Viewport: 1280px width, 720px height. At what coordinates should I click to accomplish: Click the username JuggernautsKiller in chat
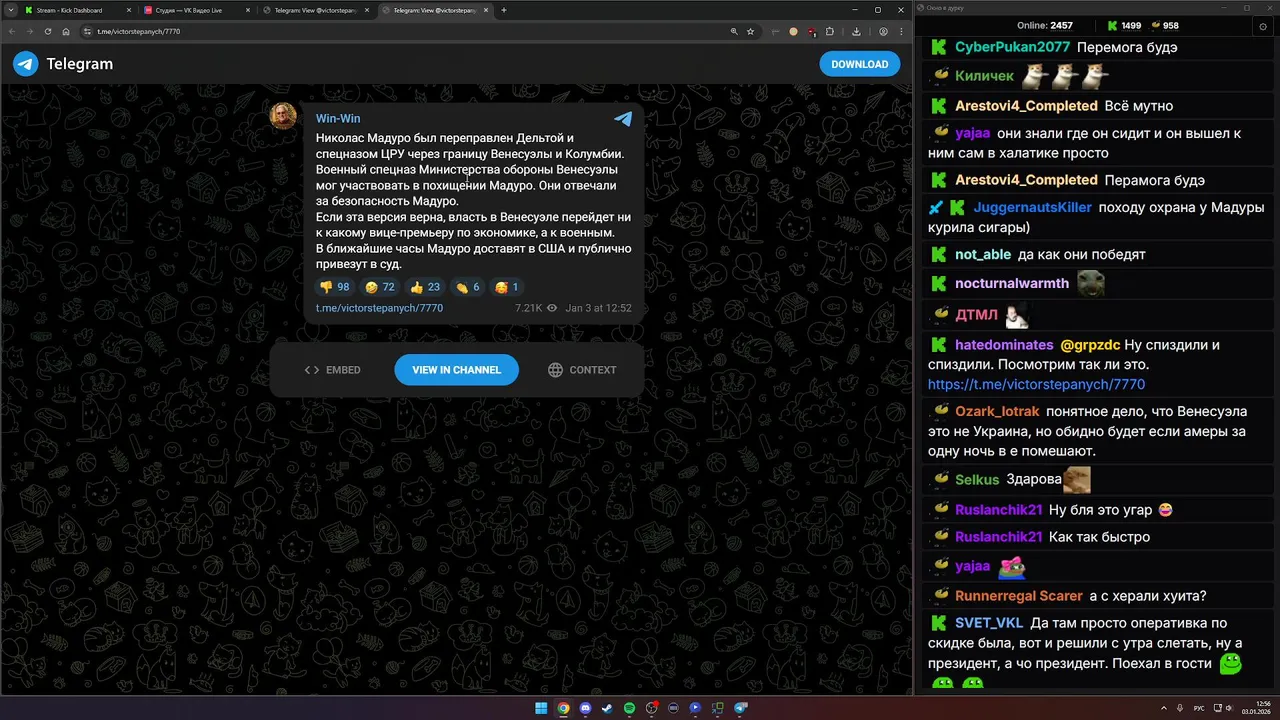[x=1033, y=208]
